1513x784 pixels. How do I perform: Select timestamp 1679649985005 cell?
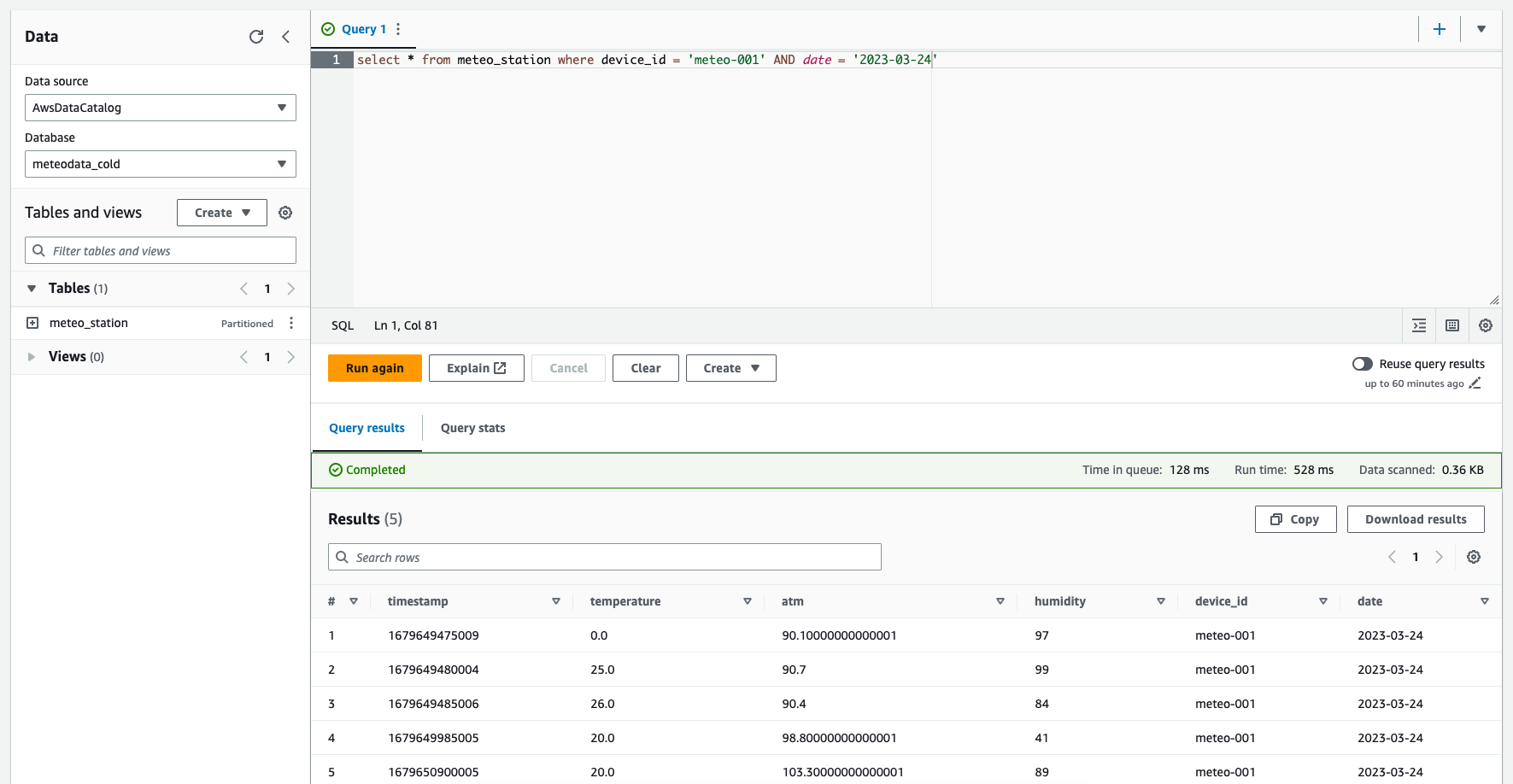433,738
